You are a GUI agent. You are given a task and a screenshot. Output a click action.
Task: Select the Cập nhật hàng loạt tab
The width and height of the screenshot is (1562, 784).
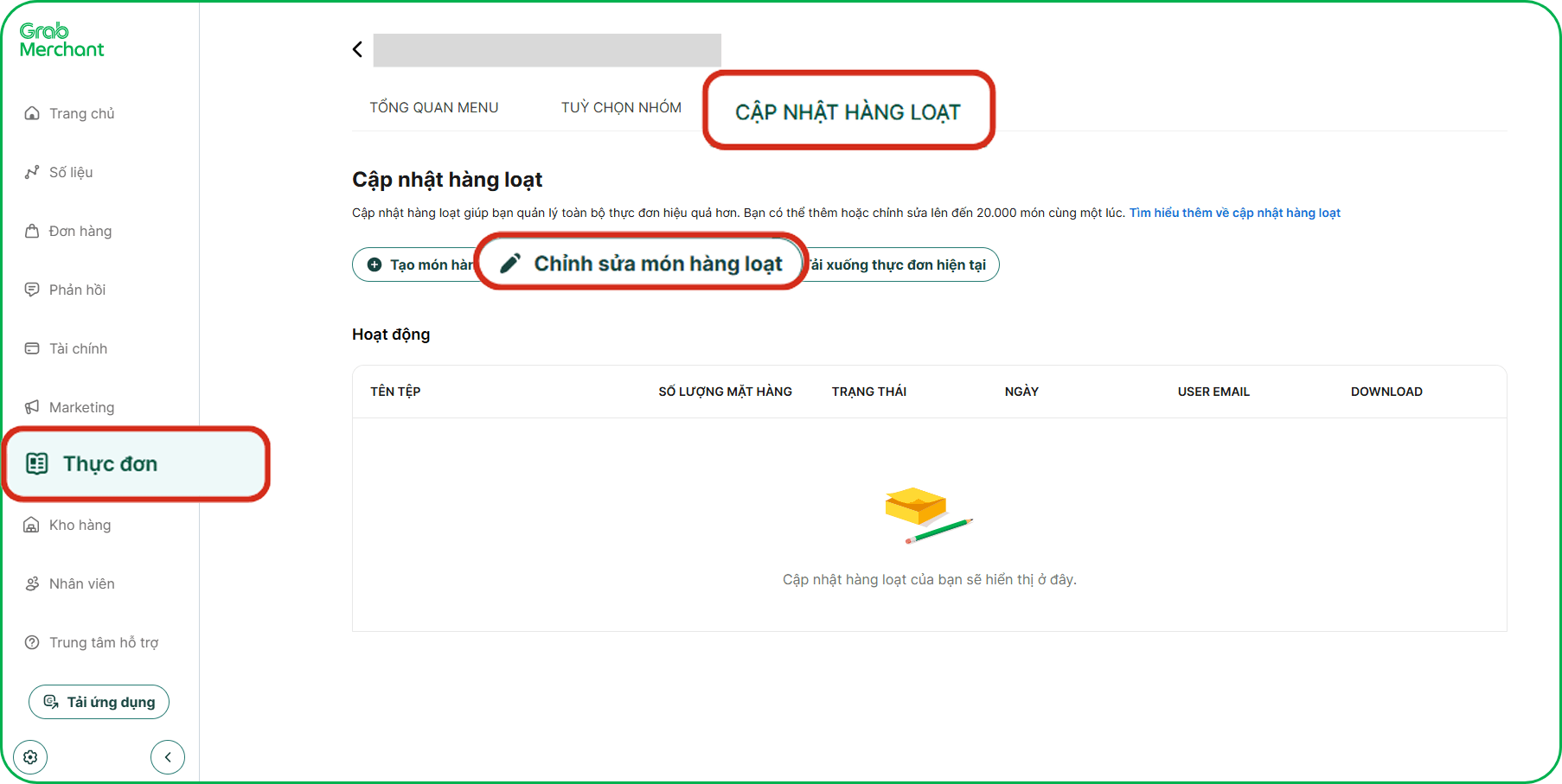coord(848,112)
